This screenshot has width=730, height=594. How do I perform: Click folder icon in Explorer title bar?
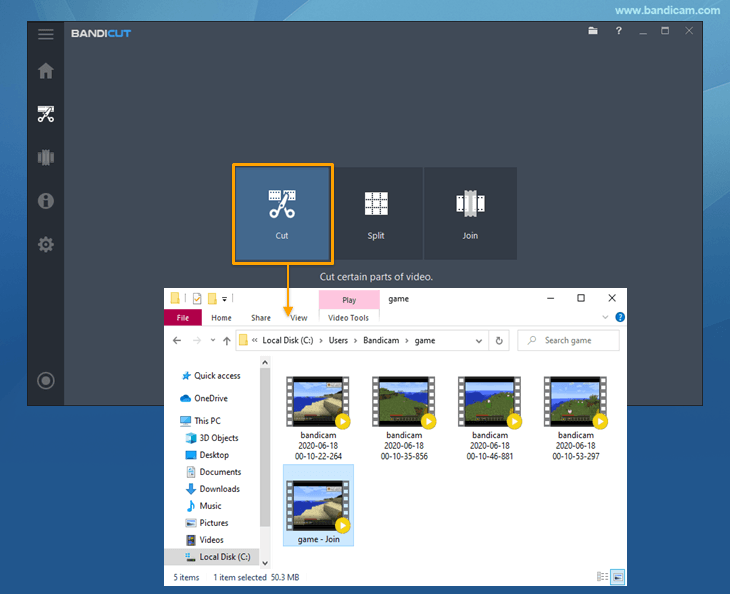point(175,298)
